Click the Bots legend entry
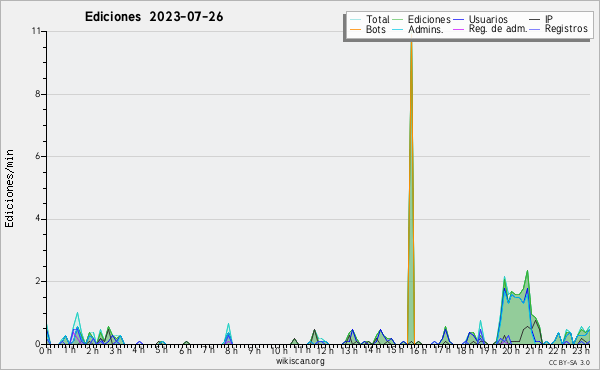This screenshot has width=600, height=370. 368,29
